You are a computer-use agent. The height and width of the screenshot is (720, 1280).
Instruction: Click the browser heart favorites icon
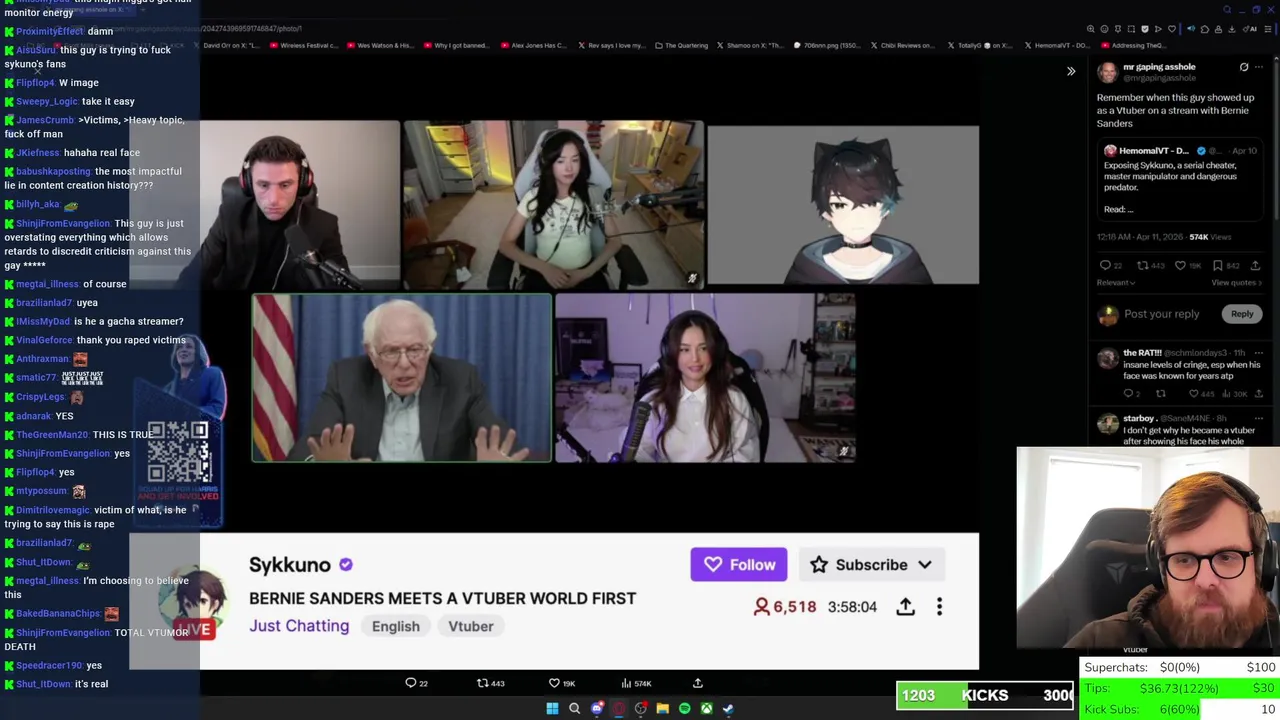click(1172, 29)
